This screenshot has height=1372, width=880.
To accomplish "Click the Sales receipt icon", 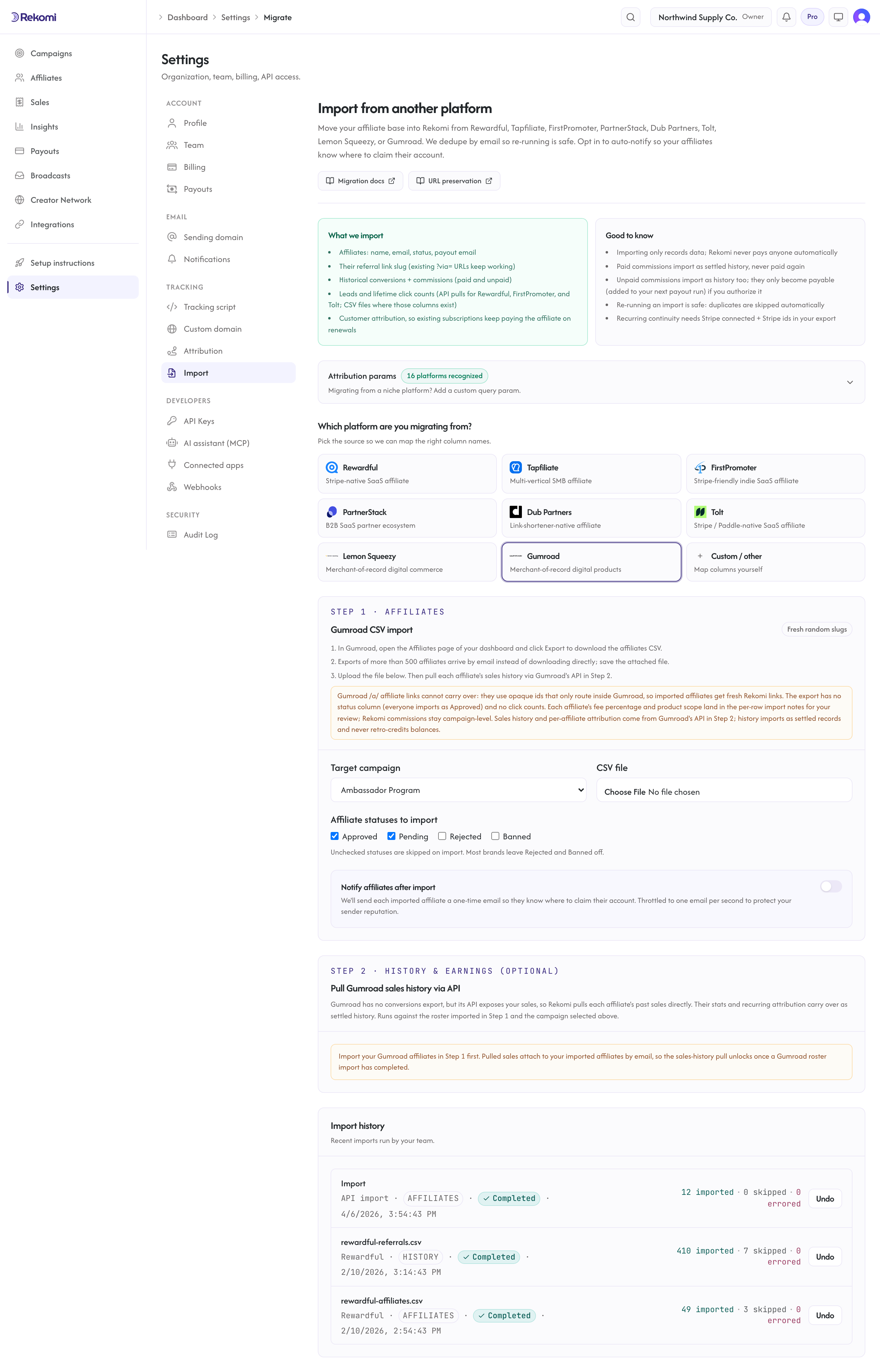I will click(x=20, y=102).
